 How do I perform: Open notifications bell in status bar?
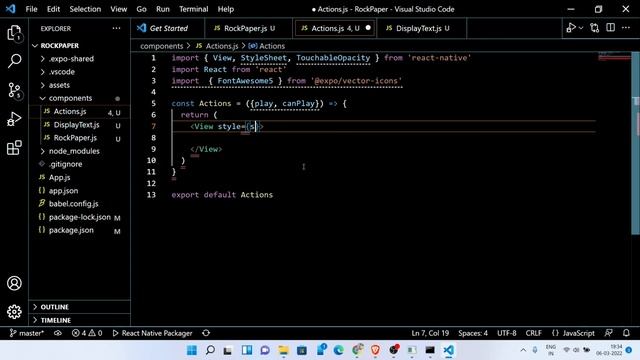pyautogui.click(x=627, y=333)
